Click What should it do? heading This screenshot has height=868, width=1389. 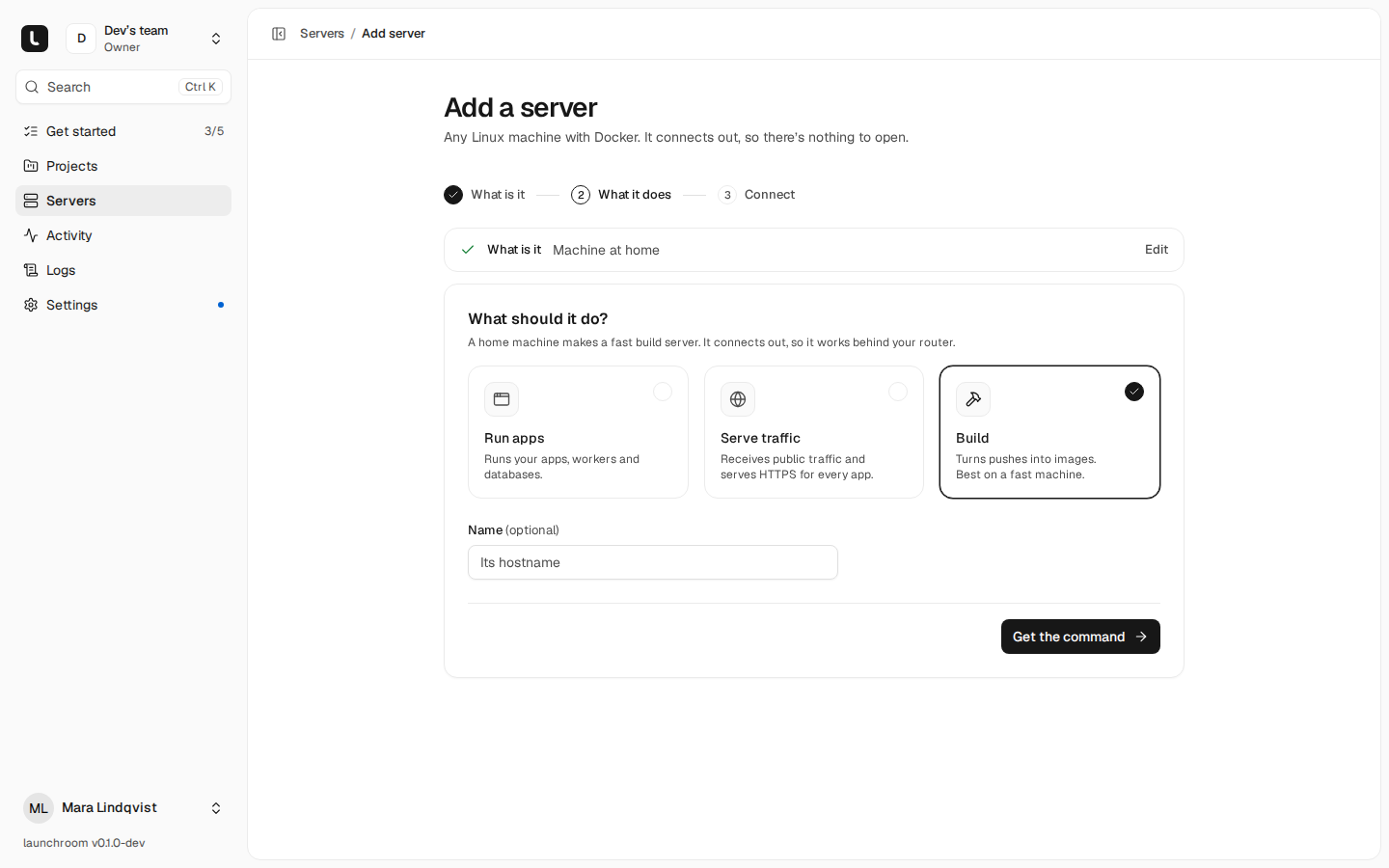pyautogui.click(x=537, y=318)
